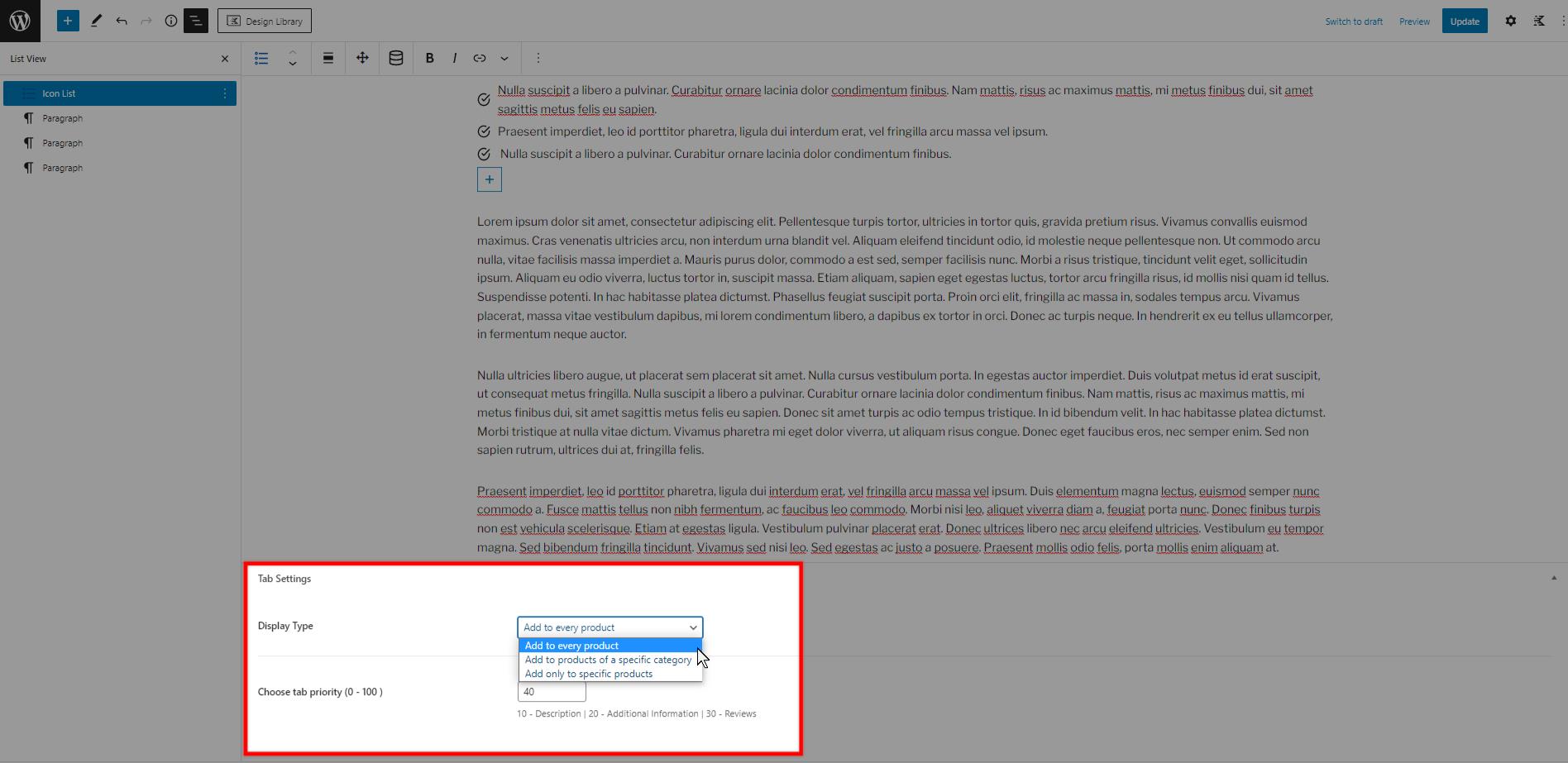Select the Icon List item in List View
Image resolution: width=1568 pixels, height=763 pixels.
(99, 93)
